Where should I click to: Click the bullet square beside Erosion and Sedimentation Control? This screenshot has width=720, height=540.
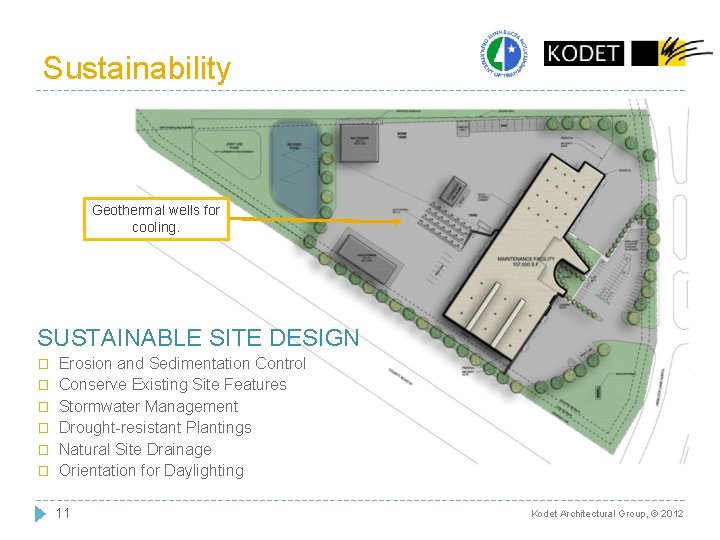(x=44, y=365)
